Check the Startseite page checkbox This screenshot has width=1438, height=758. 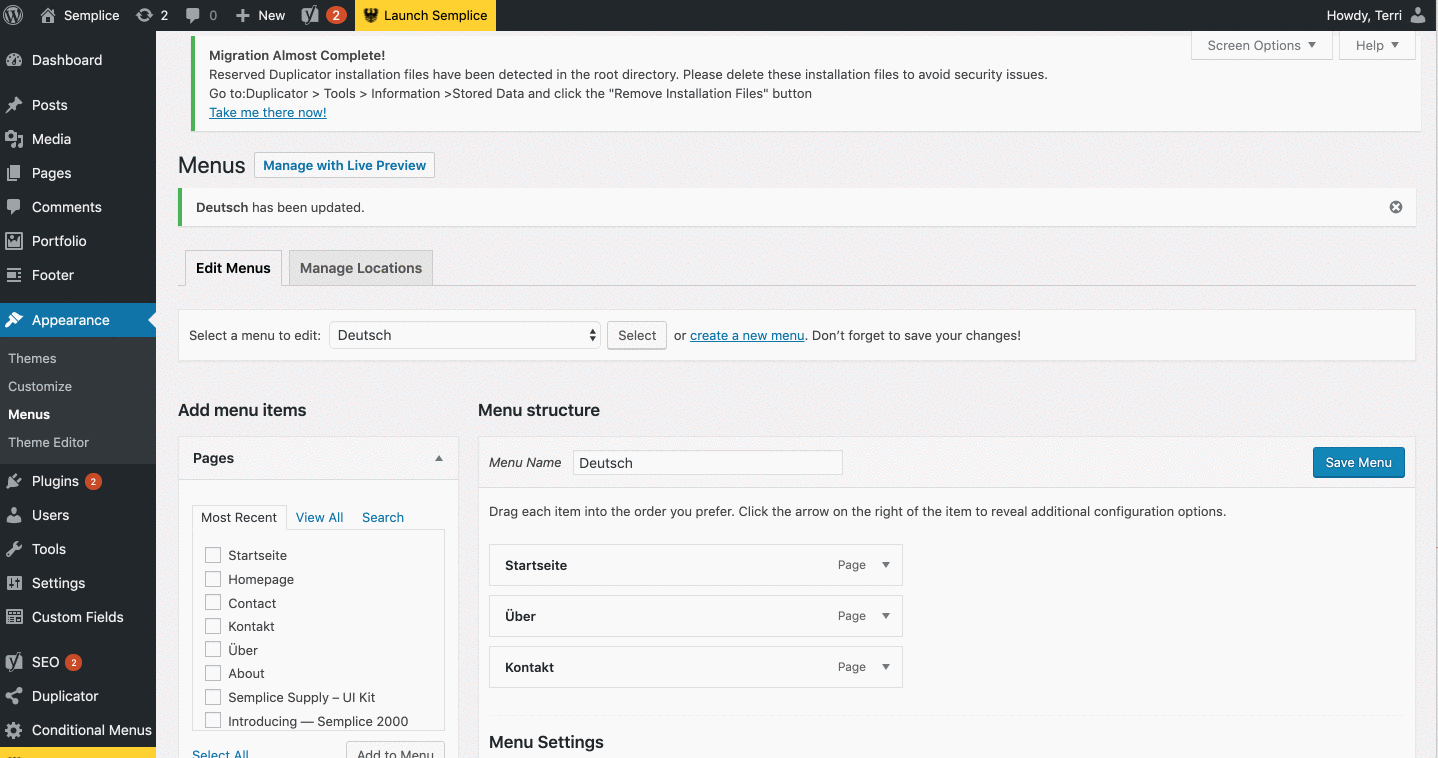click(x=213, y=555)
